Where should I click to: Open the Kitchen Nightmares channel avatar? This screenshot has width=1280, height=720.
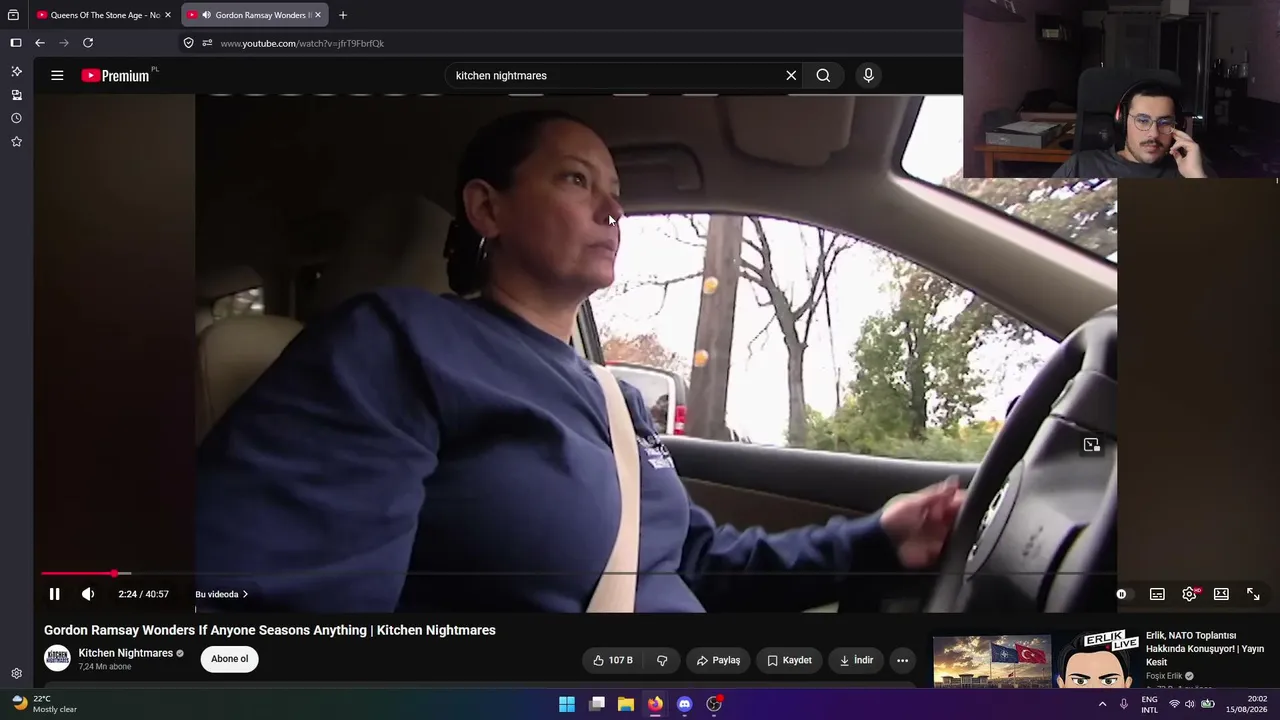pyautogui.click(x=57, y=658)
